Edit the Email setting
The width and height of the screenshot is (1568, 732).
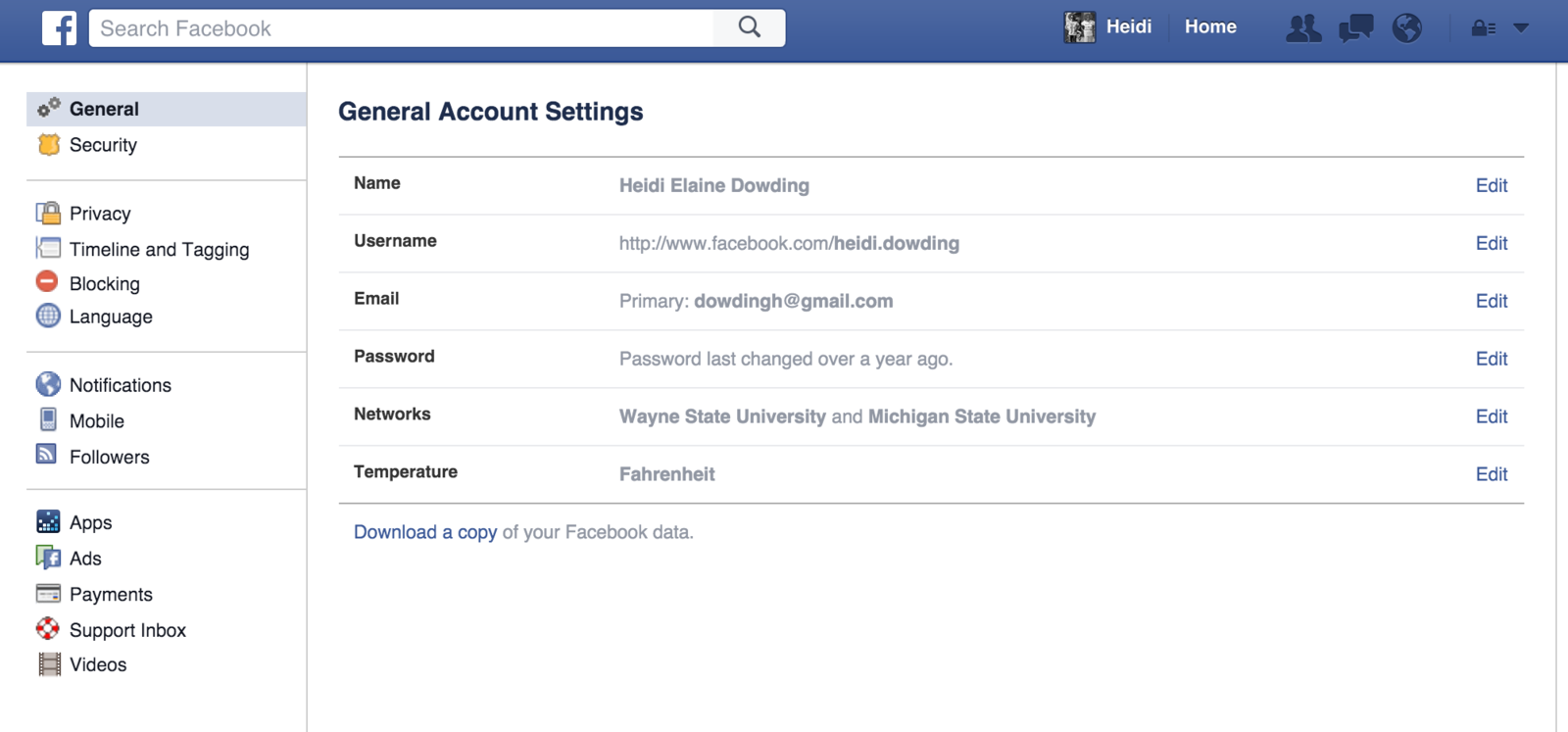(x=1492, y=301)
